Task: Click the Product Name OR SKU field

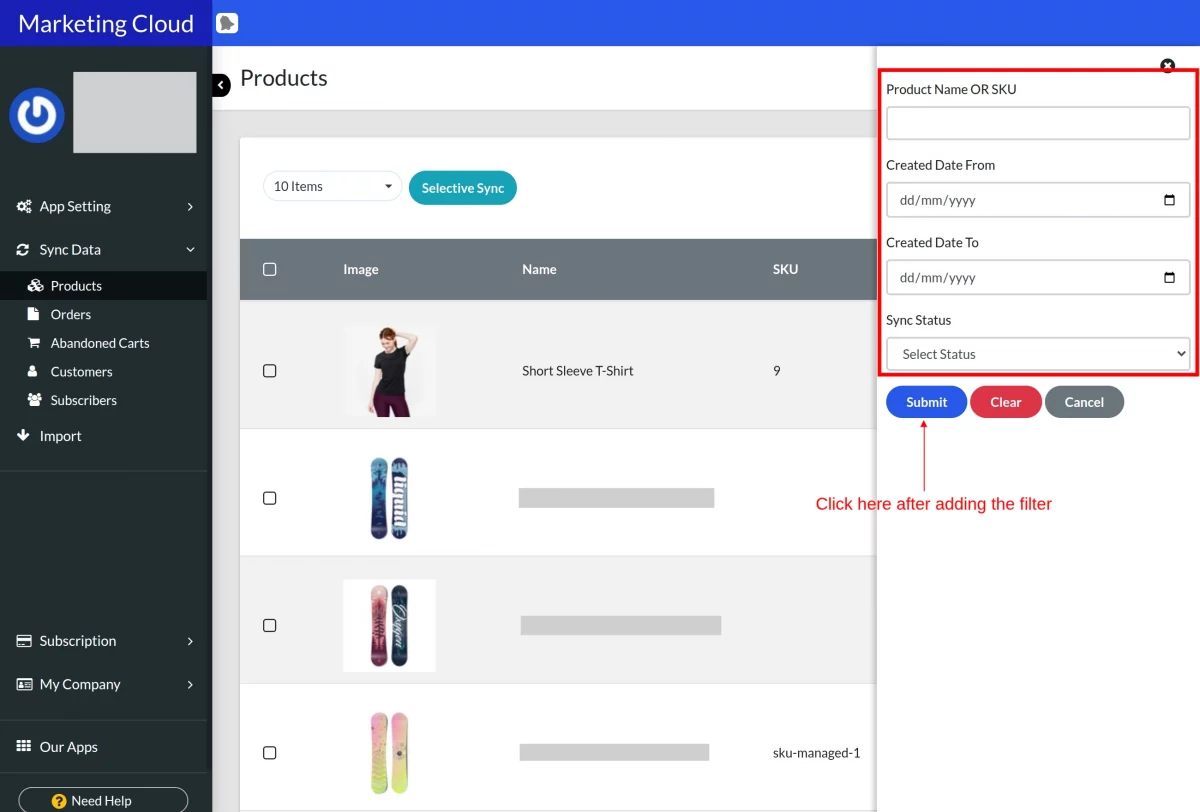Action: coord(1038,123)
